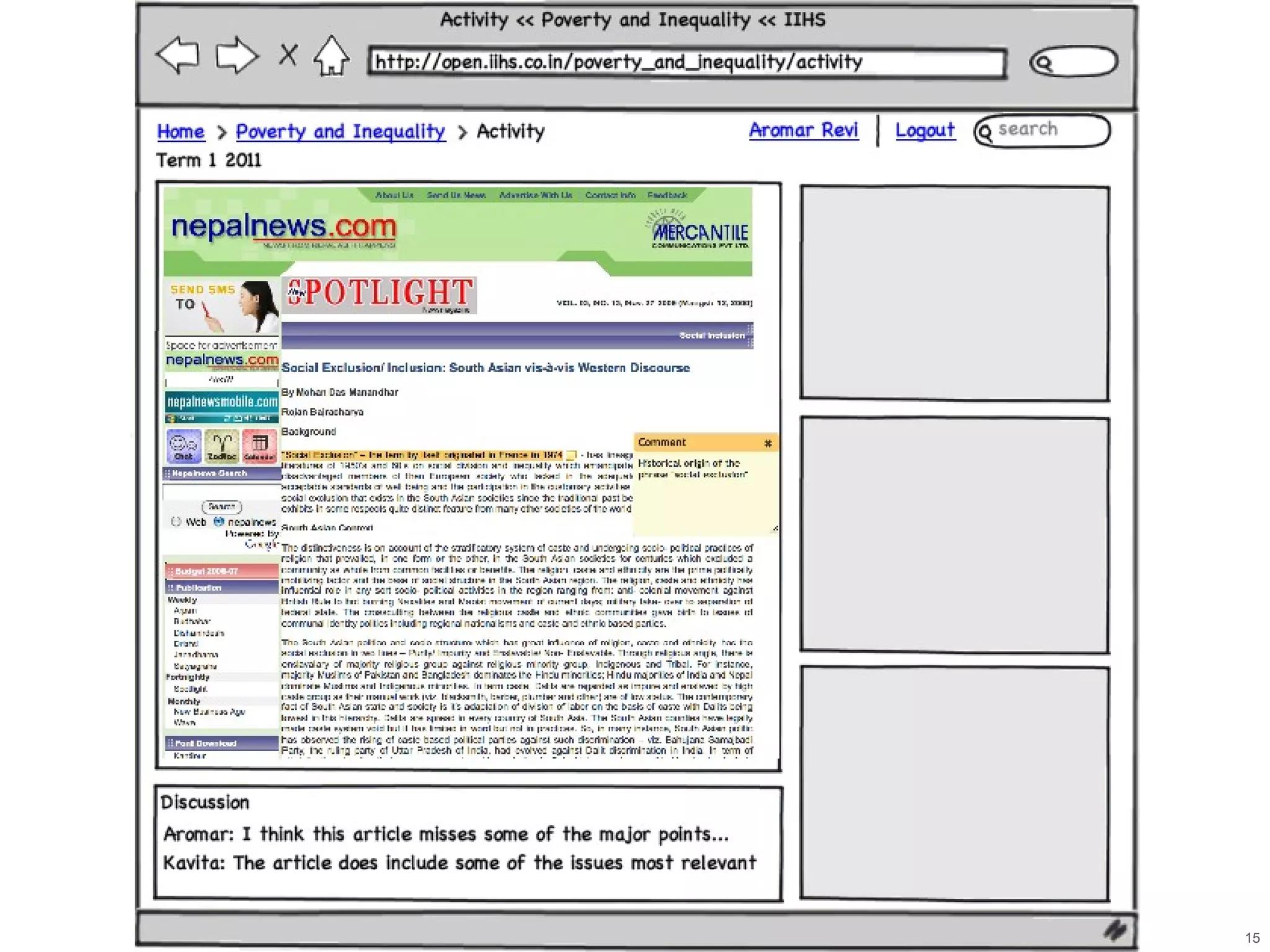Click the Home breadcrumb link
This screenshot has height=952, width=1270.
pyautogui.click(x=180, y=131)
